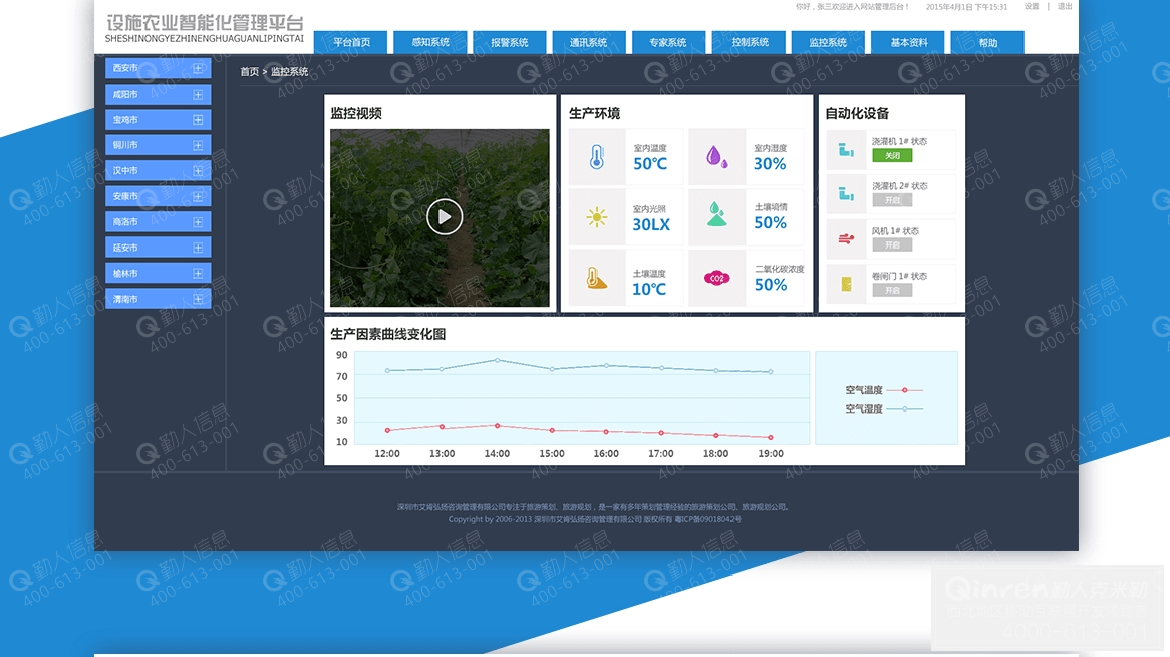Click the 空气湿度 blue legend entry
This screenshot has height=657, width=1170.
pyautogui.click(x=884, y=408)
